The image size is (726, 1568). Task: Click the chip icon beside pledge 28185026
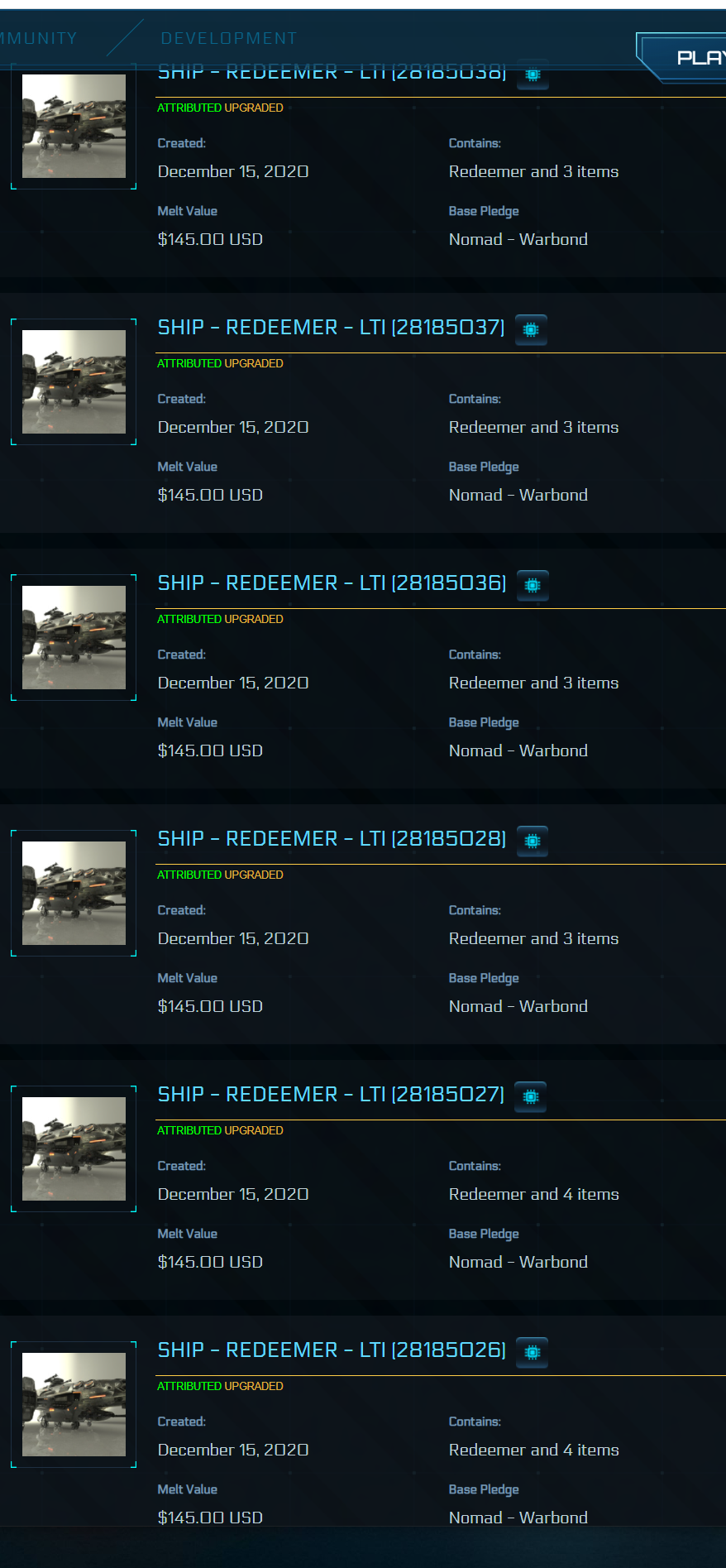[533, 1352]
